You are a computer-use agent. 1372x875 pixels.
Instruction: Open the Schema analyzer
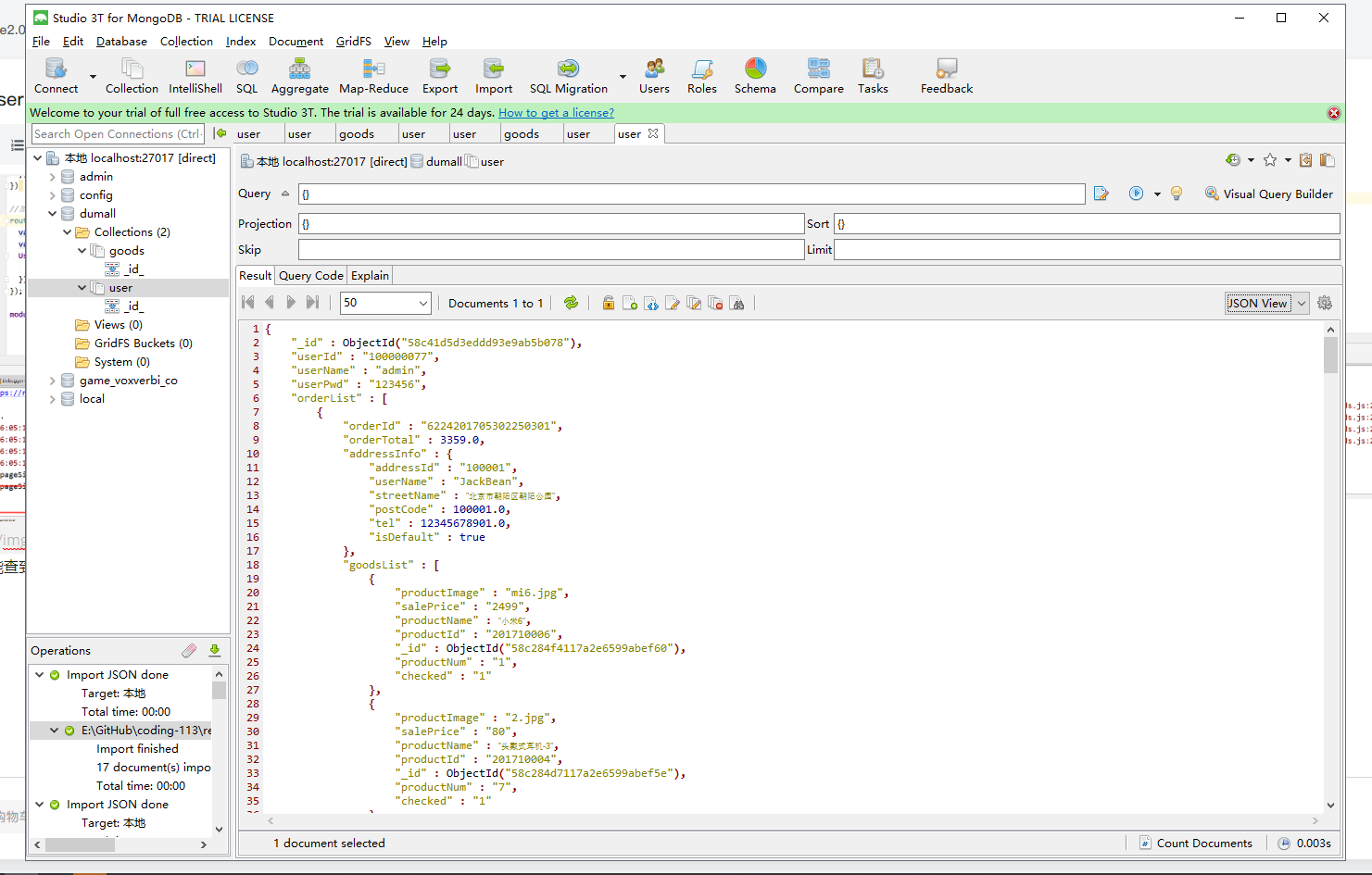[x=755, y=76]
